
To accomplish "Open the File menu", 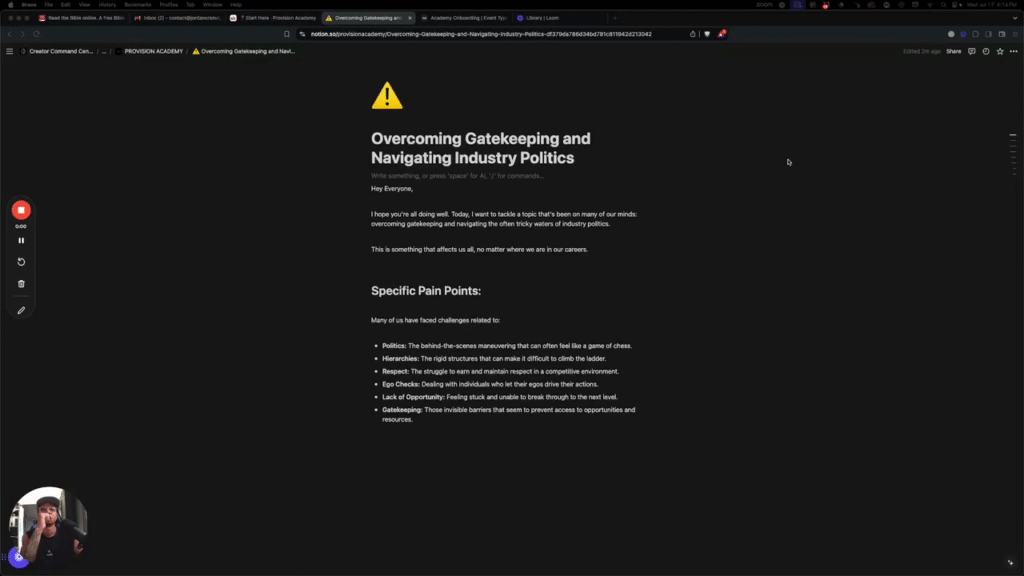I will [x=48, y=5].
